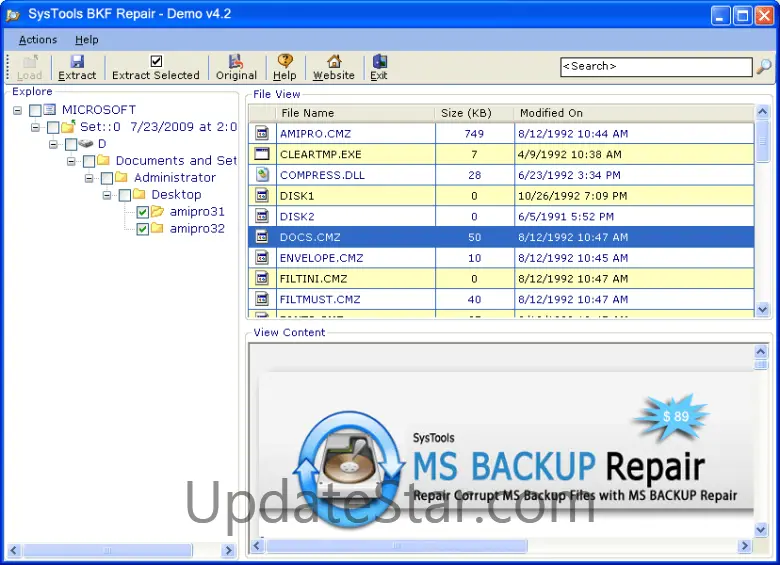Screen dimensions: 780x565
Task: Click the View Content horizontal scrollbar thumb
Action: coord(396,546)
